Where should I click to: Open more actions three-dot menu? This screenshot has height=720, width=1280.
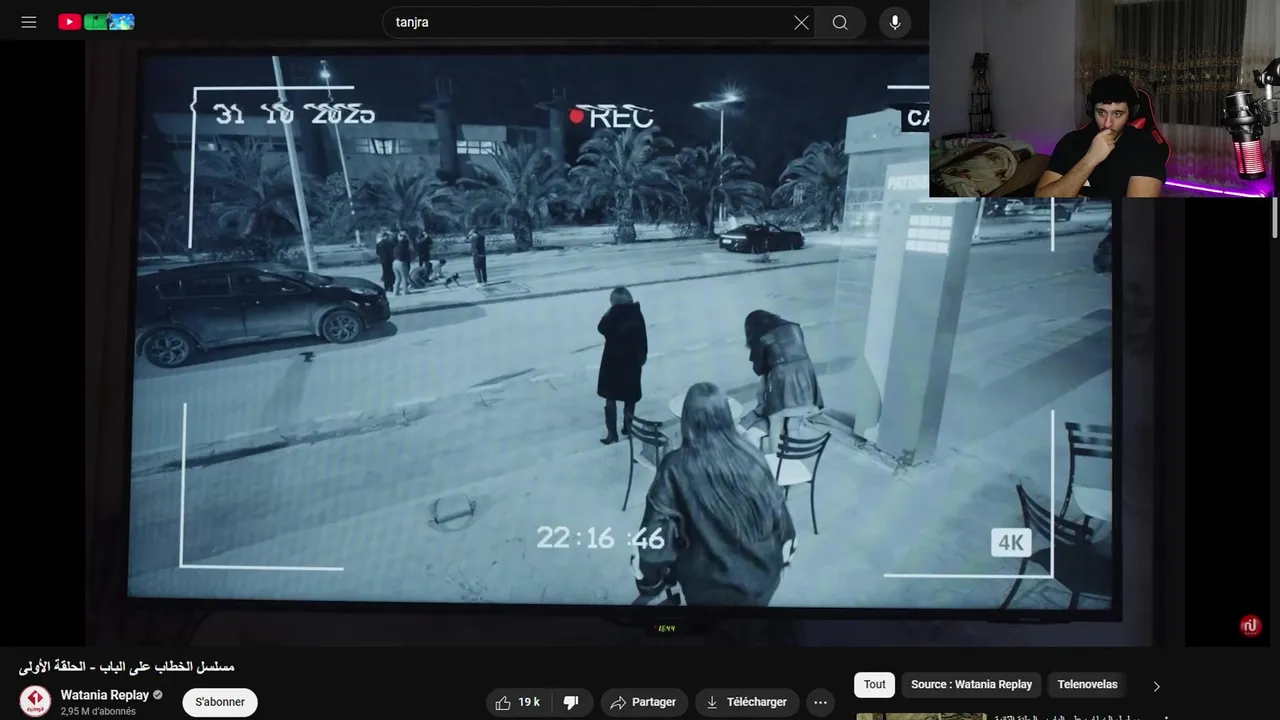820,702
